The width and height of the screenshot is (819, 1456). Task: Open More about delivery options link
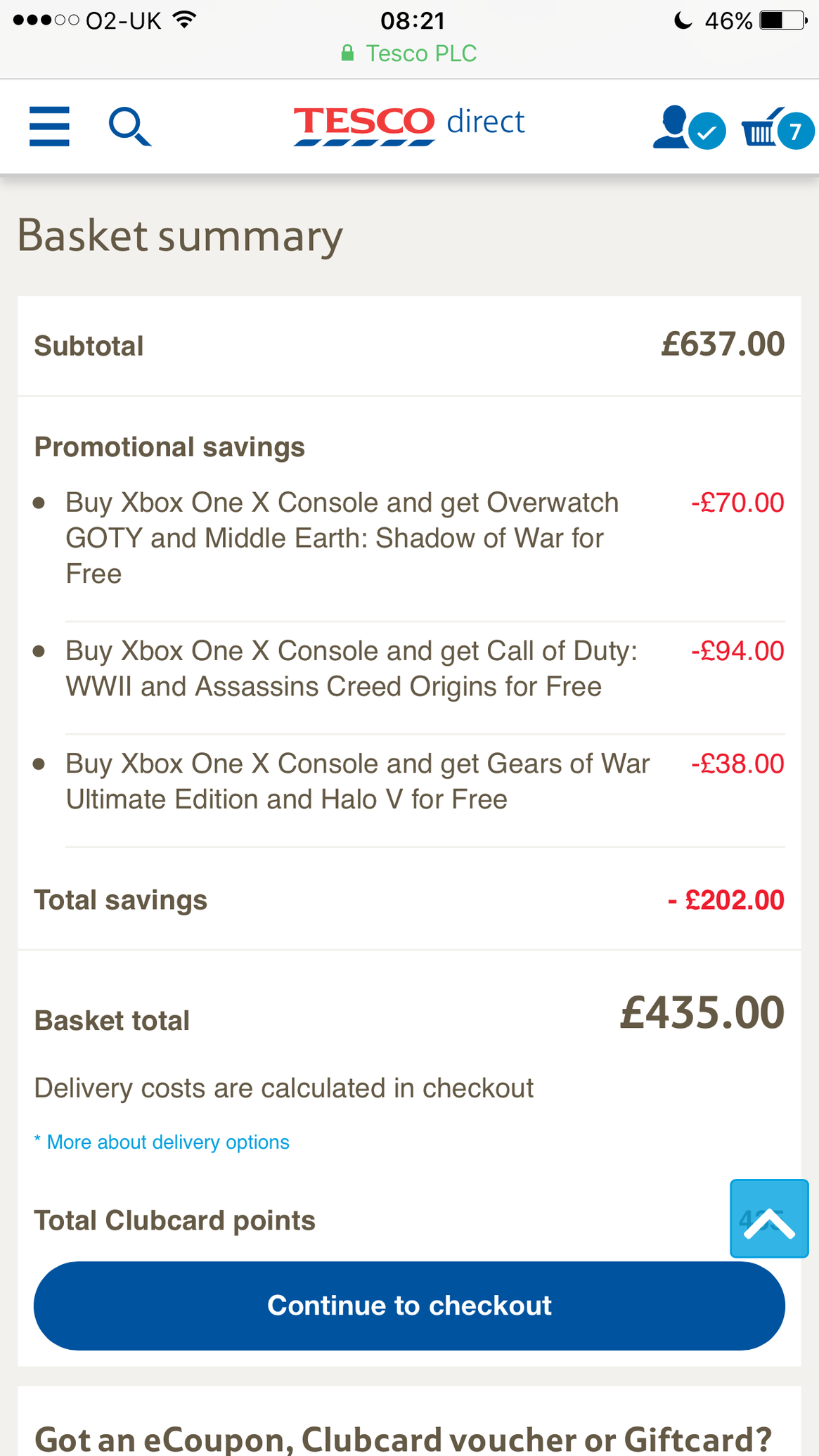167,1142
